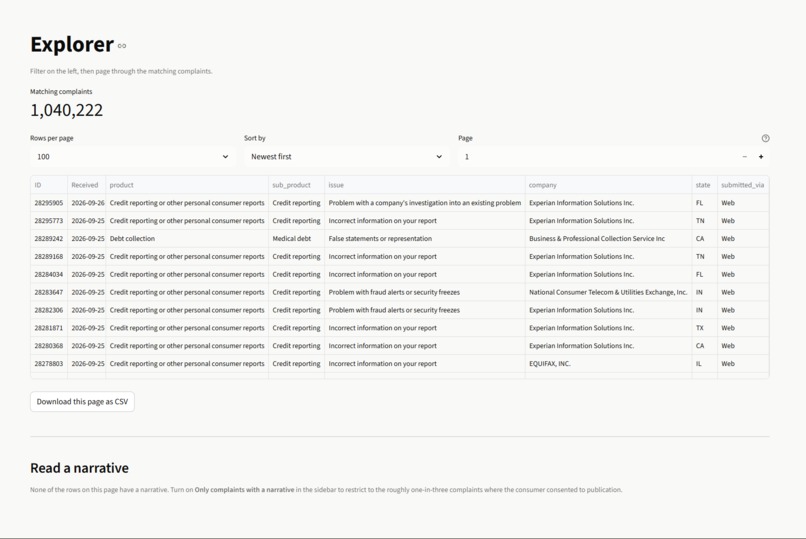
Task: Select cell with ID 28284034
Action: [x=49, y=274]
